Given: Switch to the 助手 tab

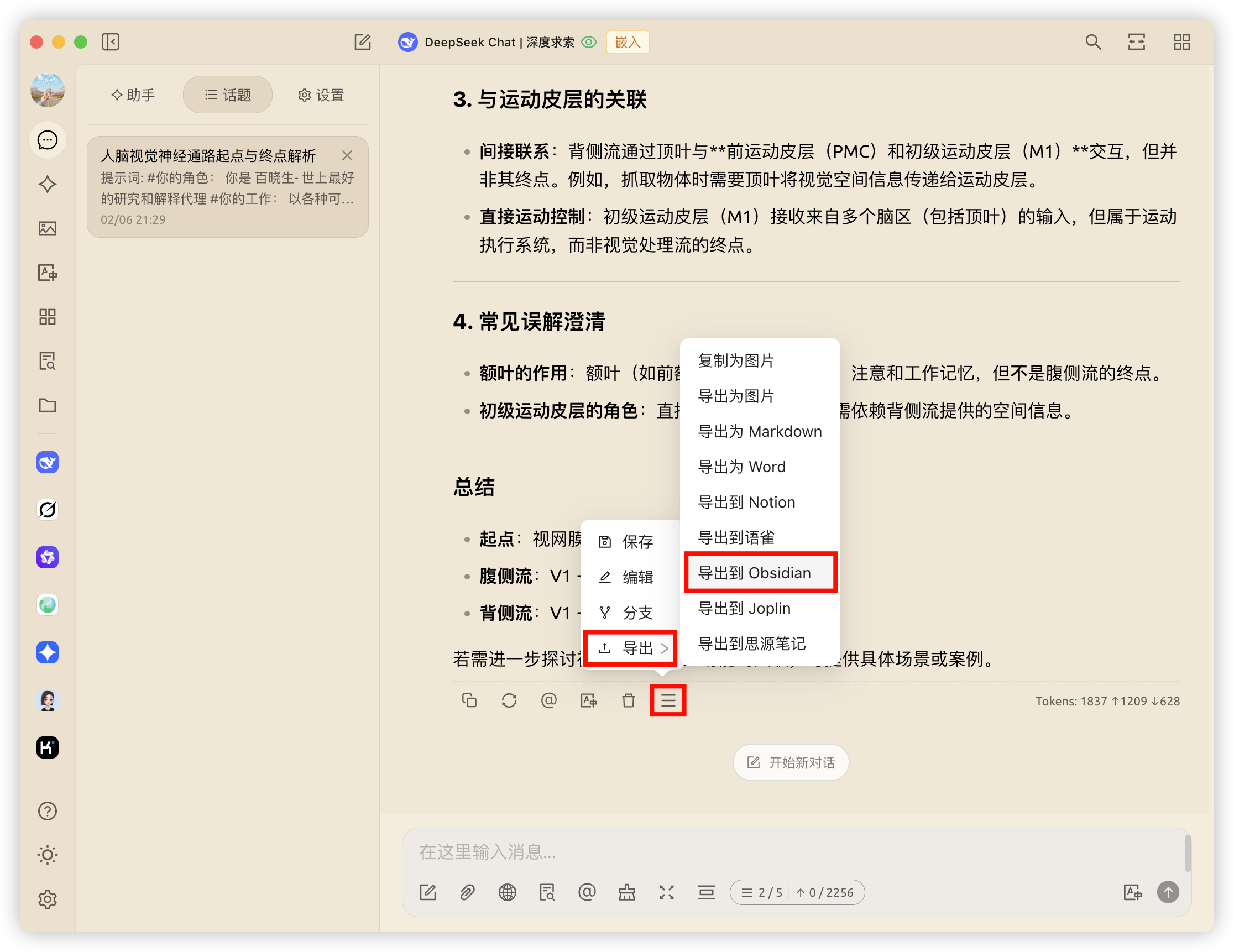Looking at the screenshot, I should [133, 95].
